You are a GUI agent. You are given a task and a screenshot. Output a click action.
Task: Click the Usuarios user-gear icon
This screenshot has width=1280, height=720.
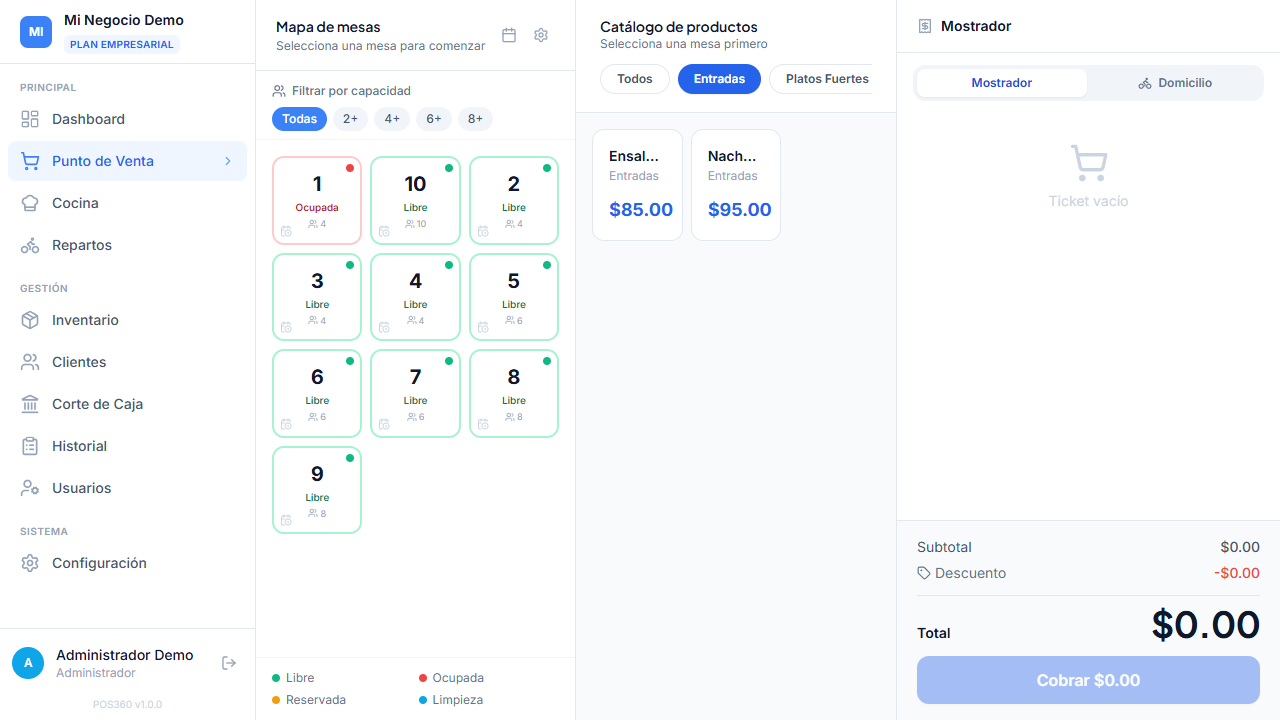30,488
